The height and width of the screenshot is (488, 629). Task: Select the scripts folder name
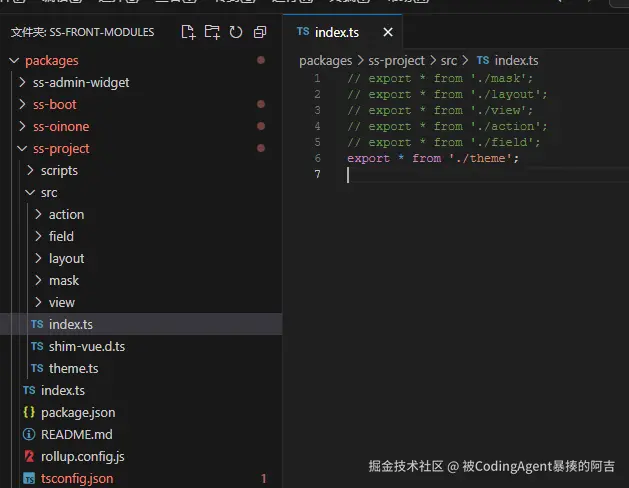coord(59,171)
